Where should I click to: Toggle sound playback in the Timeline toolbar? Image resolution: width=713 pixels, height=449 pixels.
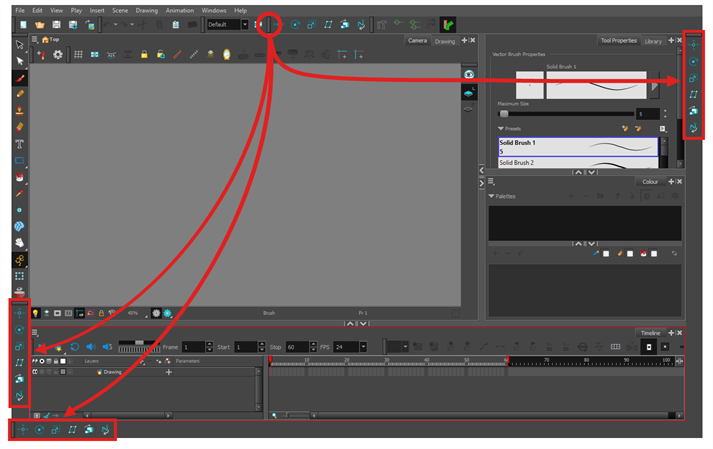pyautogui.click(x=89, y=347)
